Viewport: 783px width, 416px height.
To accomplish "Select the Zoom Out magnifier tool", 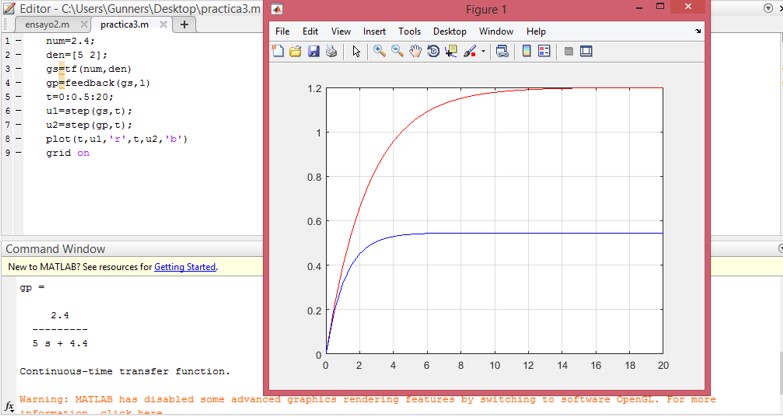I will point(397,51).
